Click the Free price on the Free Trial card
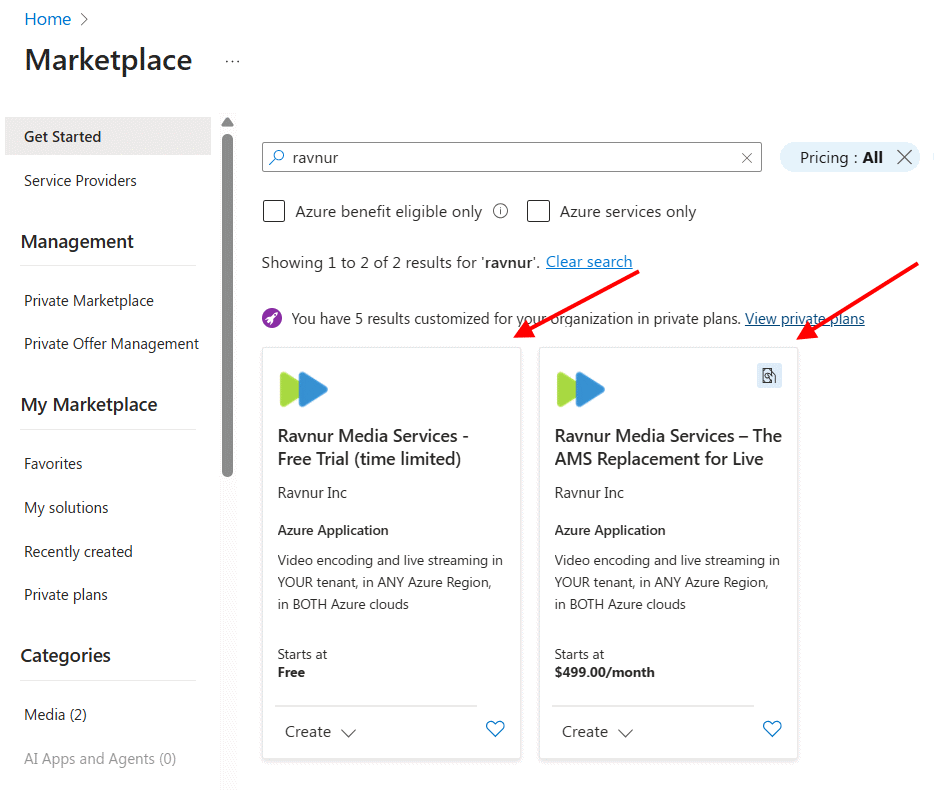The image size is (934, 790). click(291, 672)
